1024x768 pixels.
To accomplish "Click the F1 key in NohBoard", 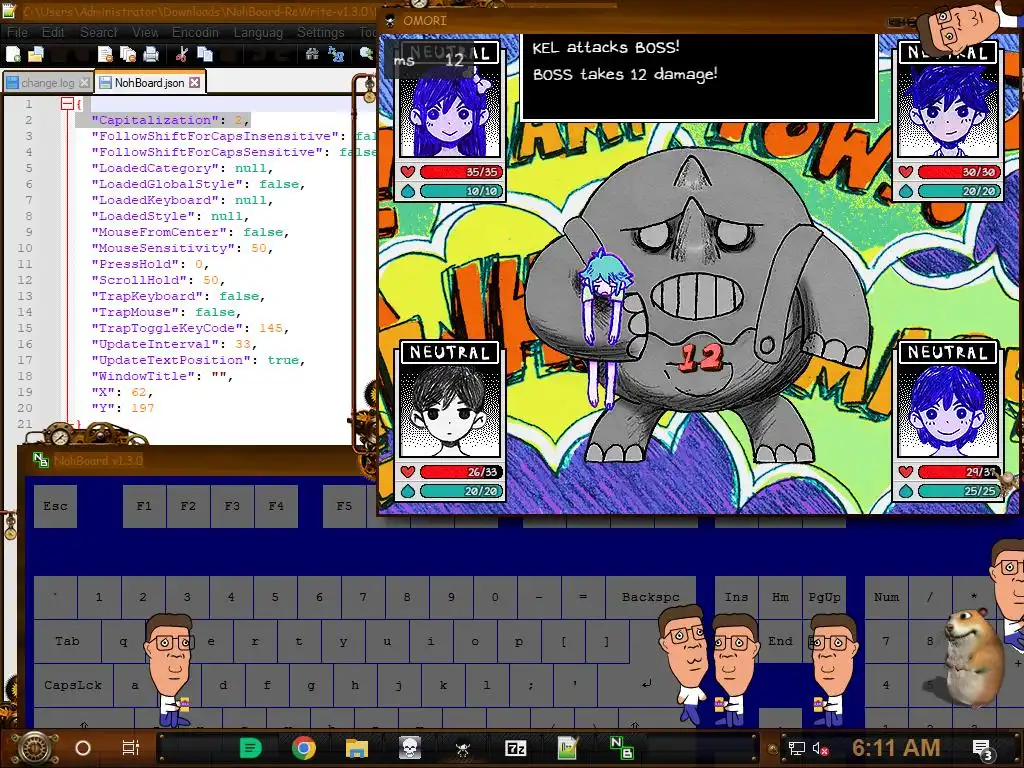I will (144, 506).
